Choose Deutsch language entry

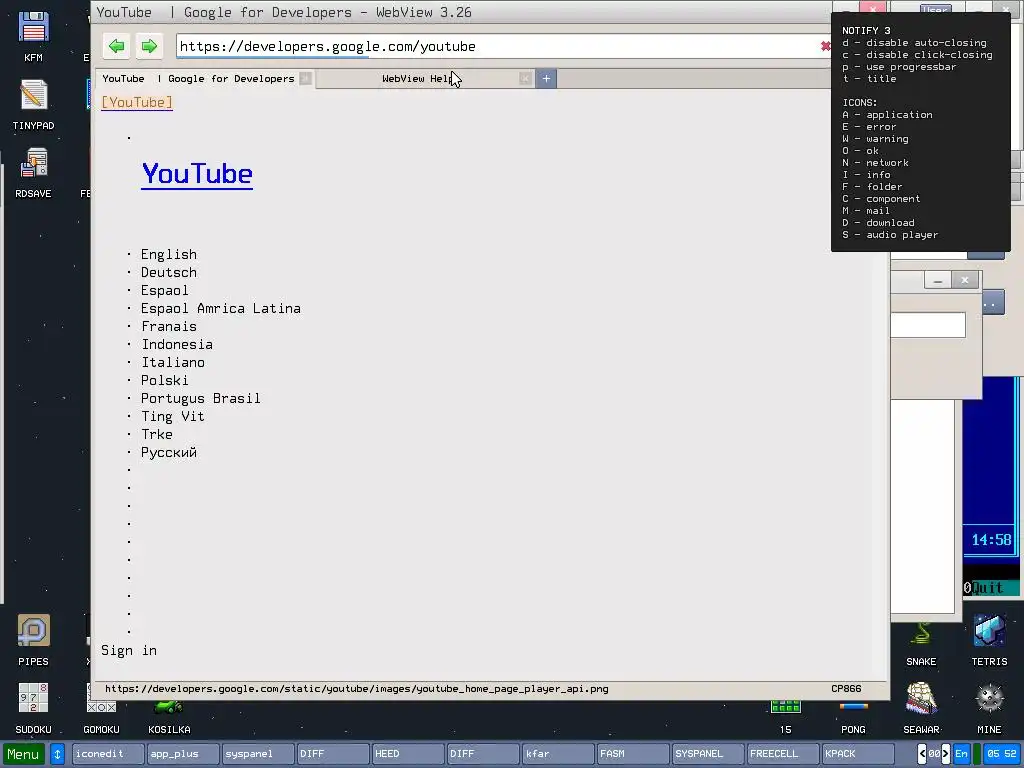[168, 272]
